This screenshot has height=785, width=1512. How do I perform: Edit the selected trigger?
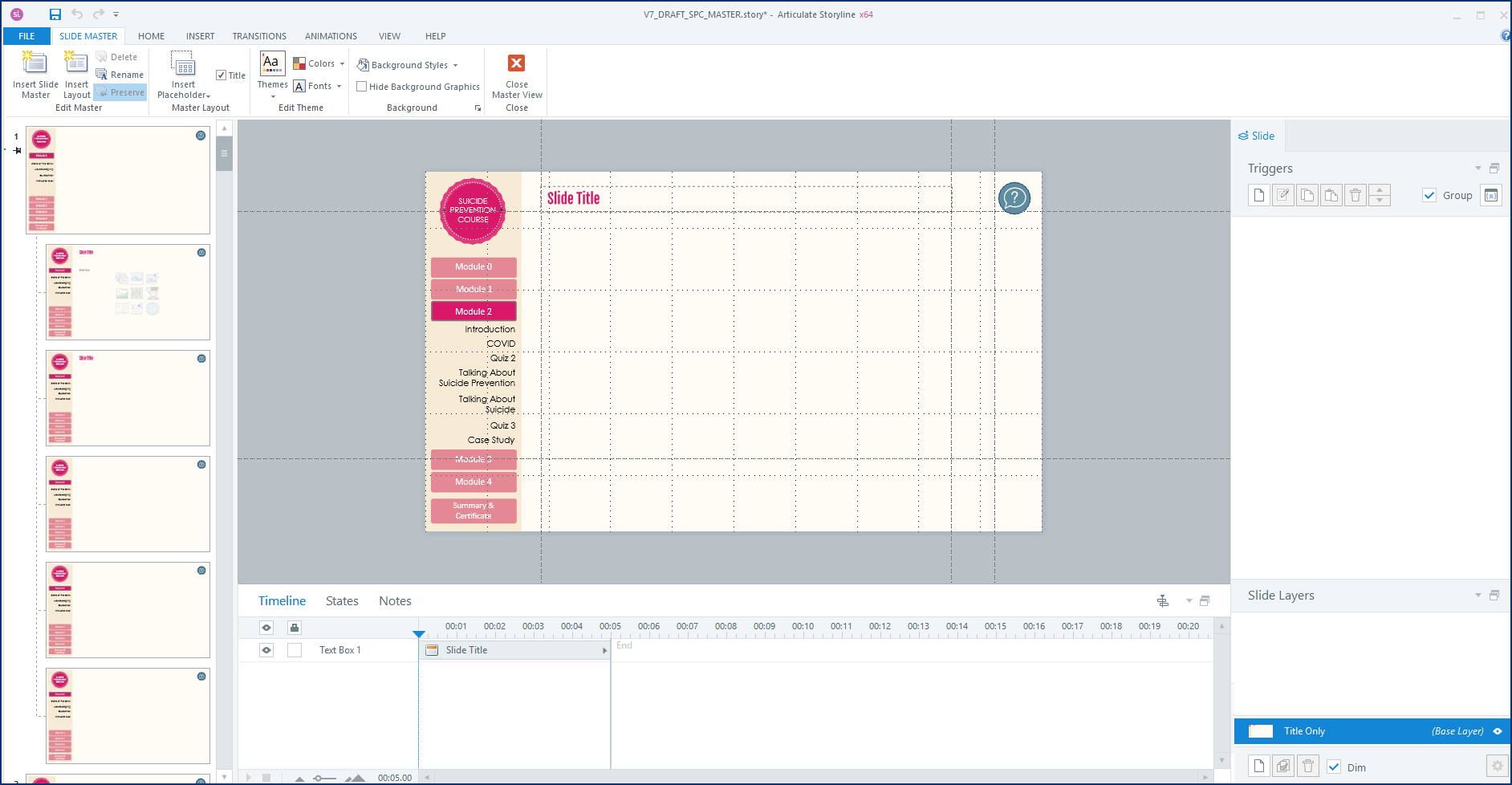click(x=1283, y=195)
